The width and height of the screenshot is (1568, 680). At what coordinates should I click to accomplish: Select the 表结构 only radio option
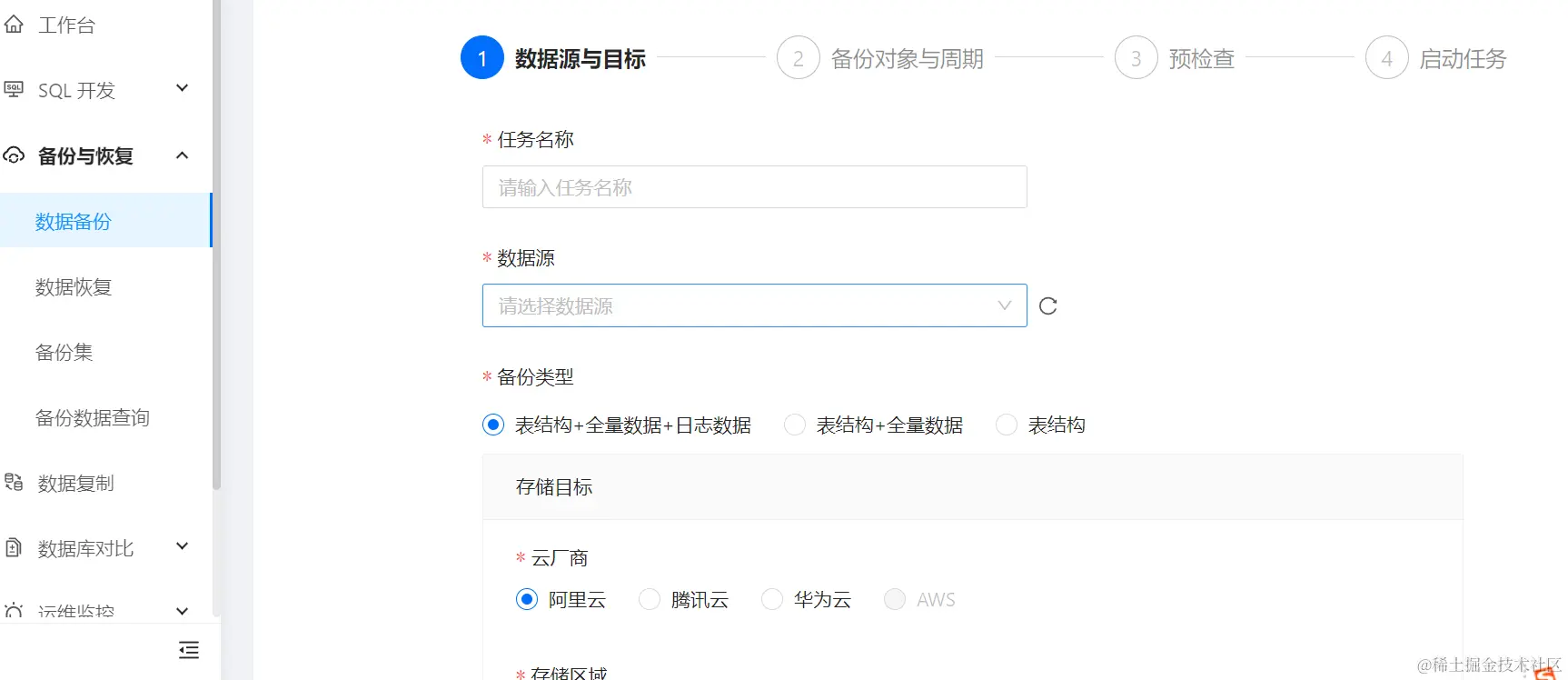pyautogui.click(x=1007, y=425)
